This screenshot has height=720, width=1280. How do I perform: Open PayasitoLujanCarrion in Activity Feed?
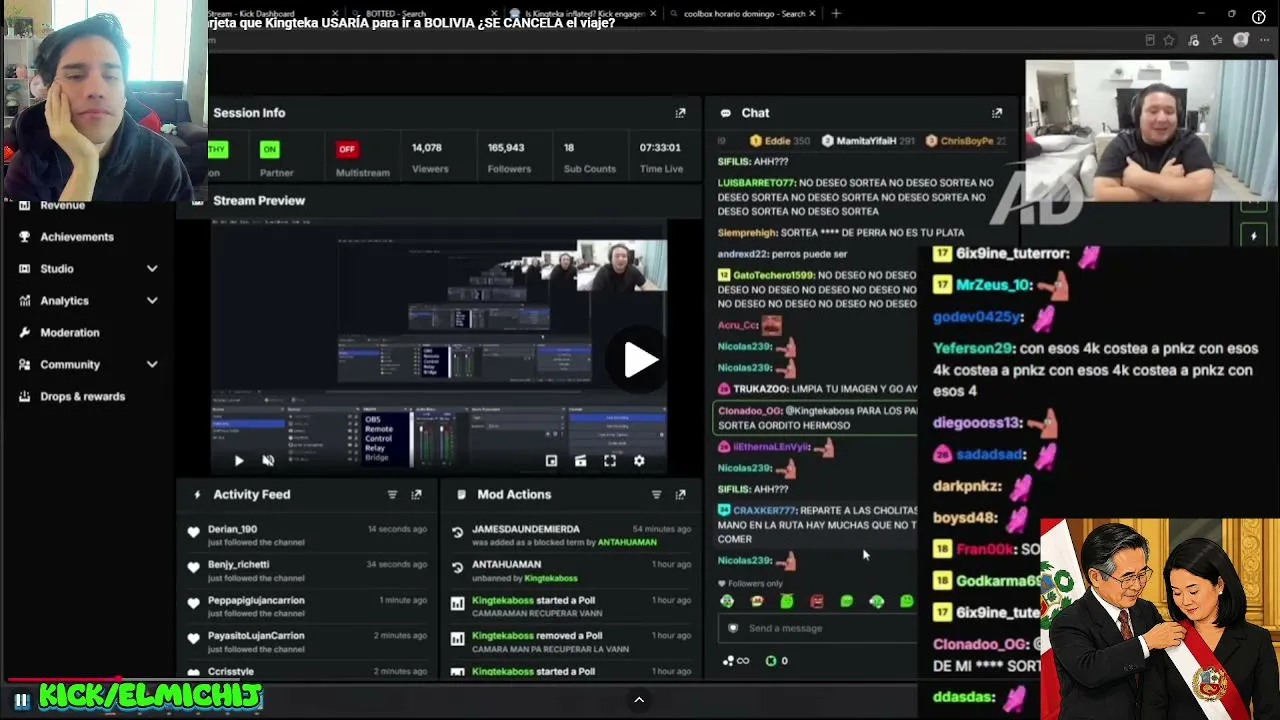point(256,636)
